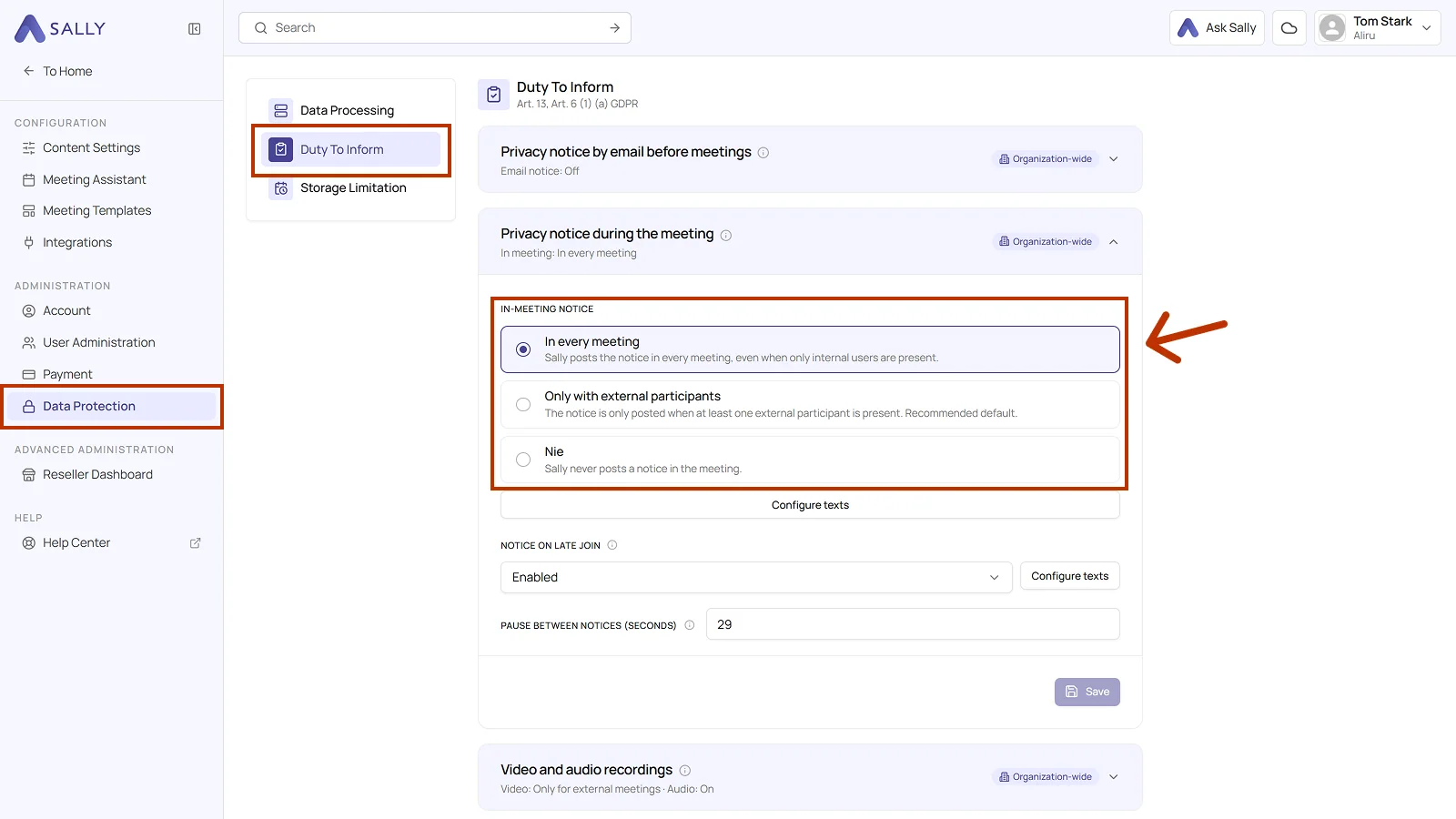The width and height of the screenshot is (1456, 819).
Task: Collapse the sidebar panel icon
Action: (x=195, y=29)
